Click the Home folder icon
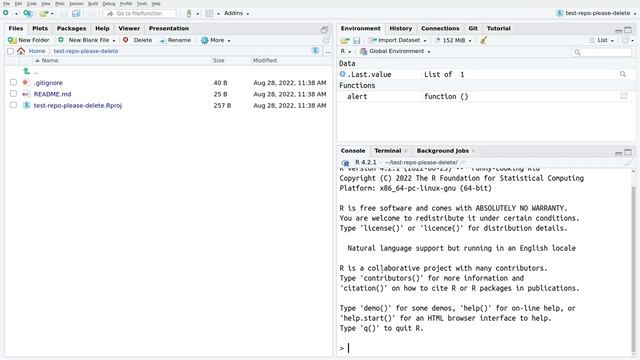Viewport: 640px width, 360px height. pyautogui.click(x=21, y=51)
